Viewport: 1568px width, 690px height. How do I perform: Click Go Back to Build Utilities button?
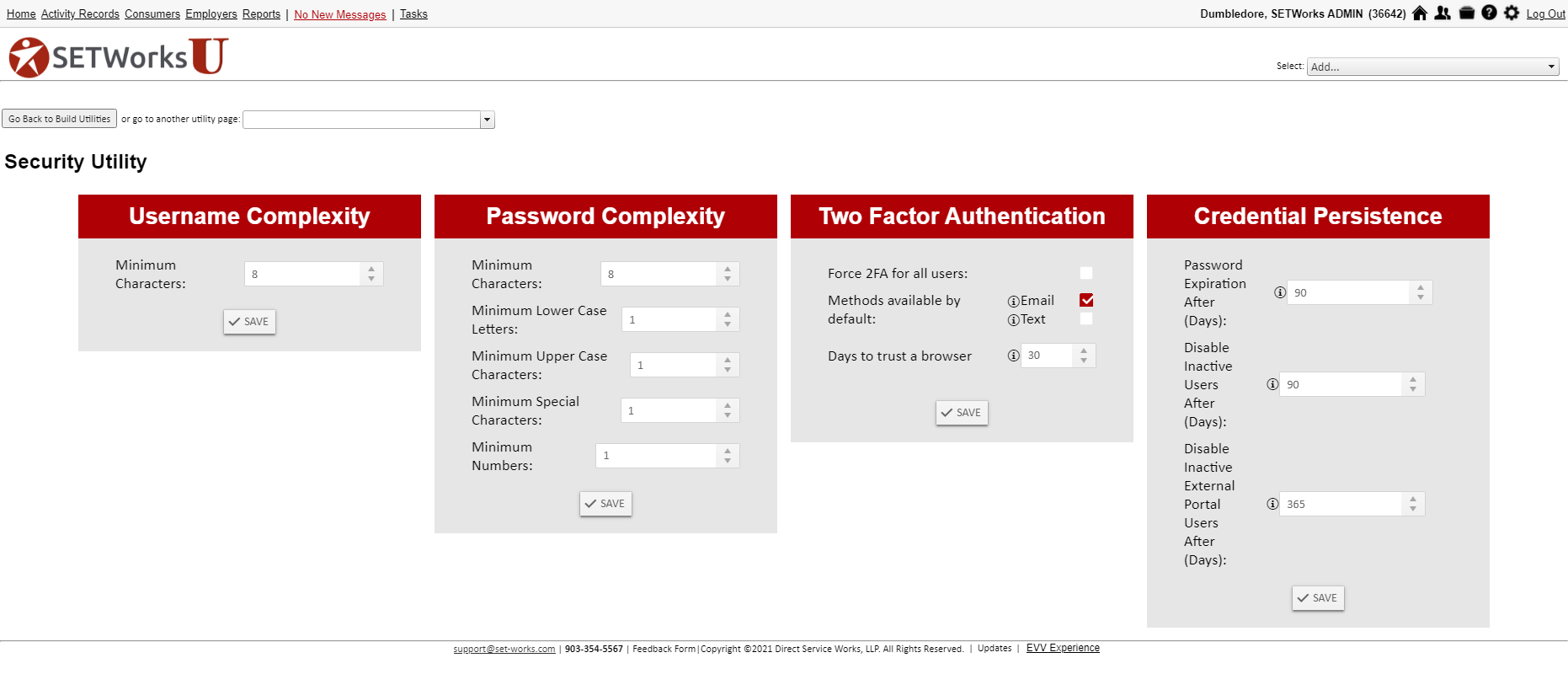pos(60,119)
